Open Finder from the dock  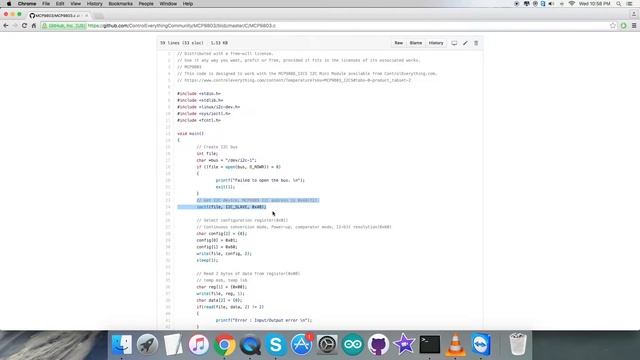coord(122,344)
